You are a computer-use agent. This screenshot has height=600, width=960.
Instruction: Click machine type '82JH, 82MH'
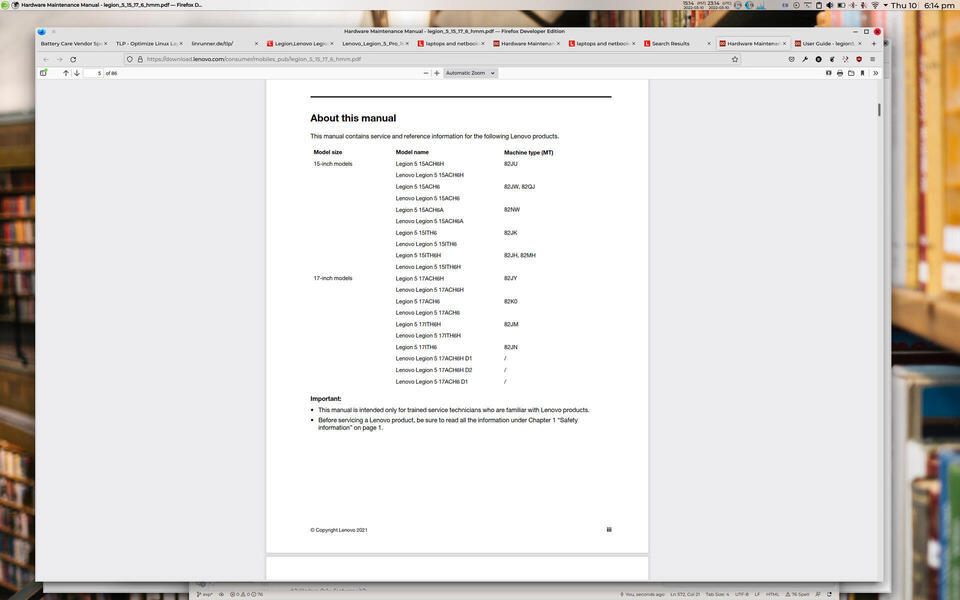point(519,255)
